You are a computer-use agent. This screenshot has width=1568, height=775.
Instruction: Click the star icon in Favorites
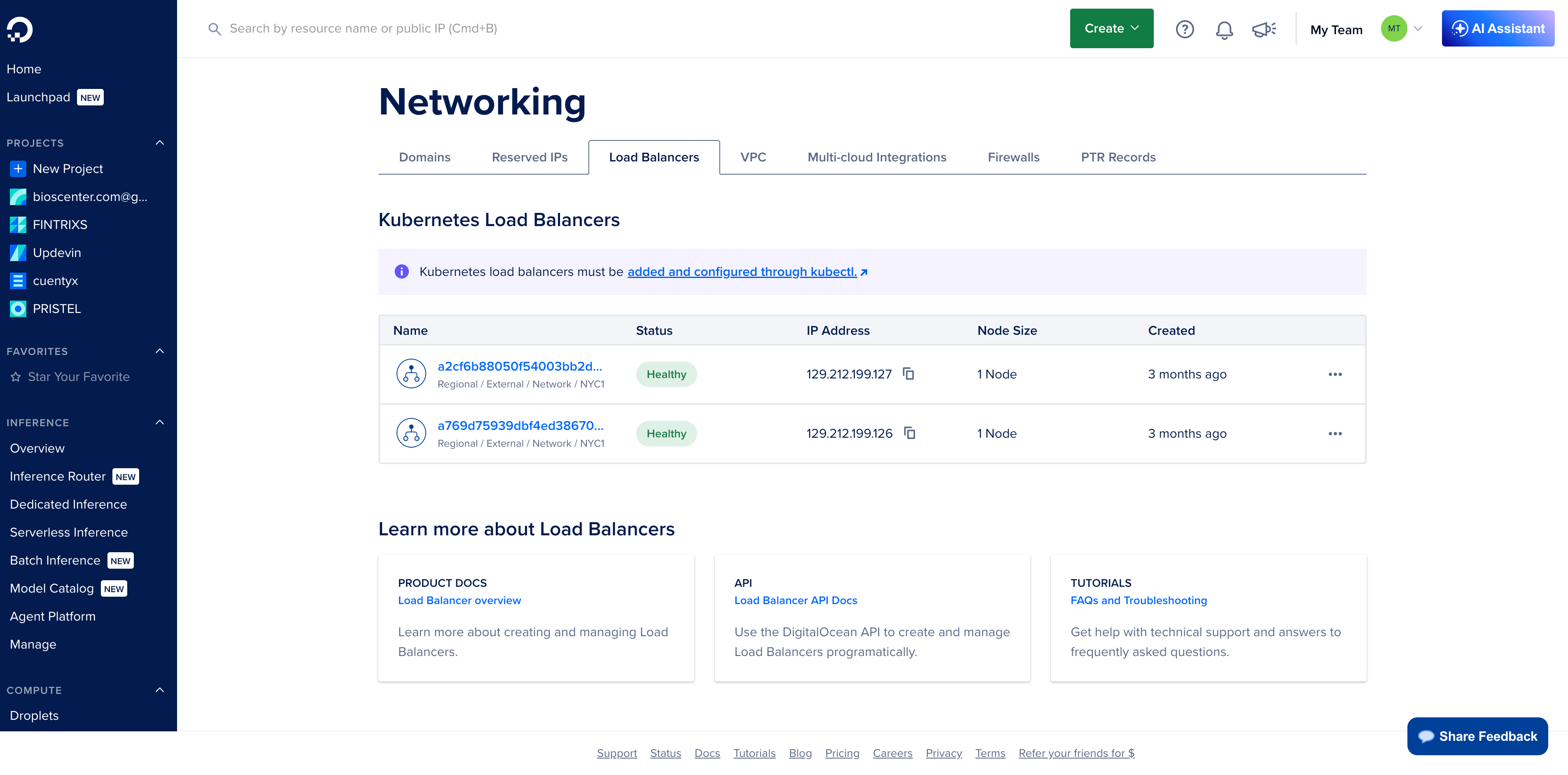coord(16,377)
